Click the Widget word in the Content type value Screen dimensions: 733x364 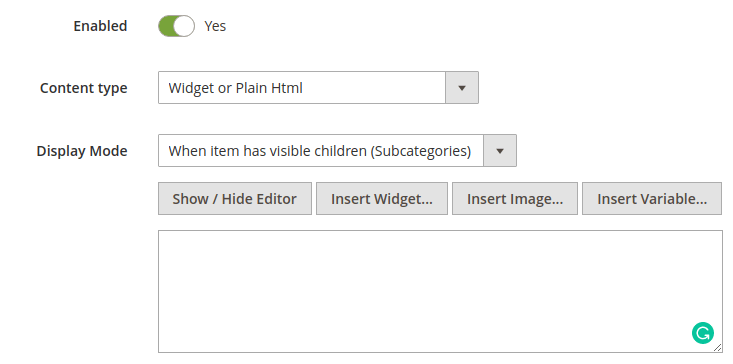click(191, 88)
